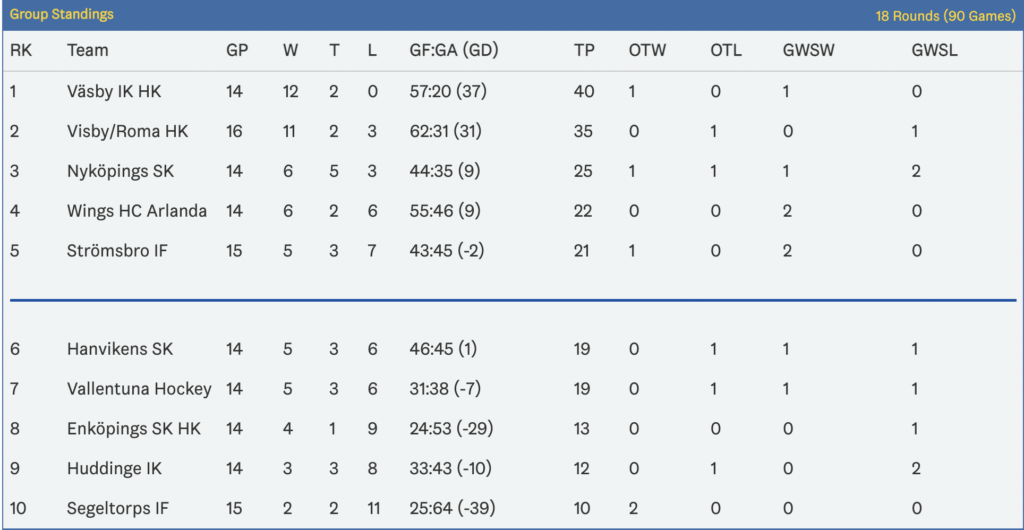Open the Väsby IK HK team link

pos(114,91)
